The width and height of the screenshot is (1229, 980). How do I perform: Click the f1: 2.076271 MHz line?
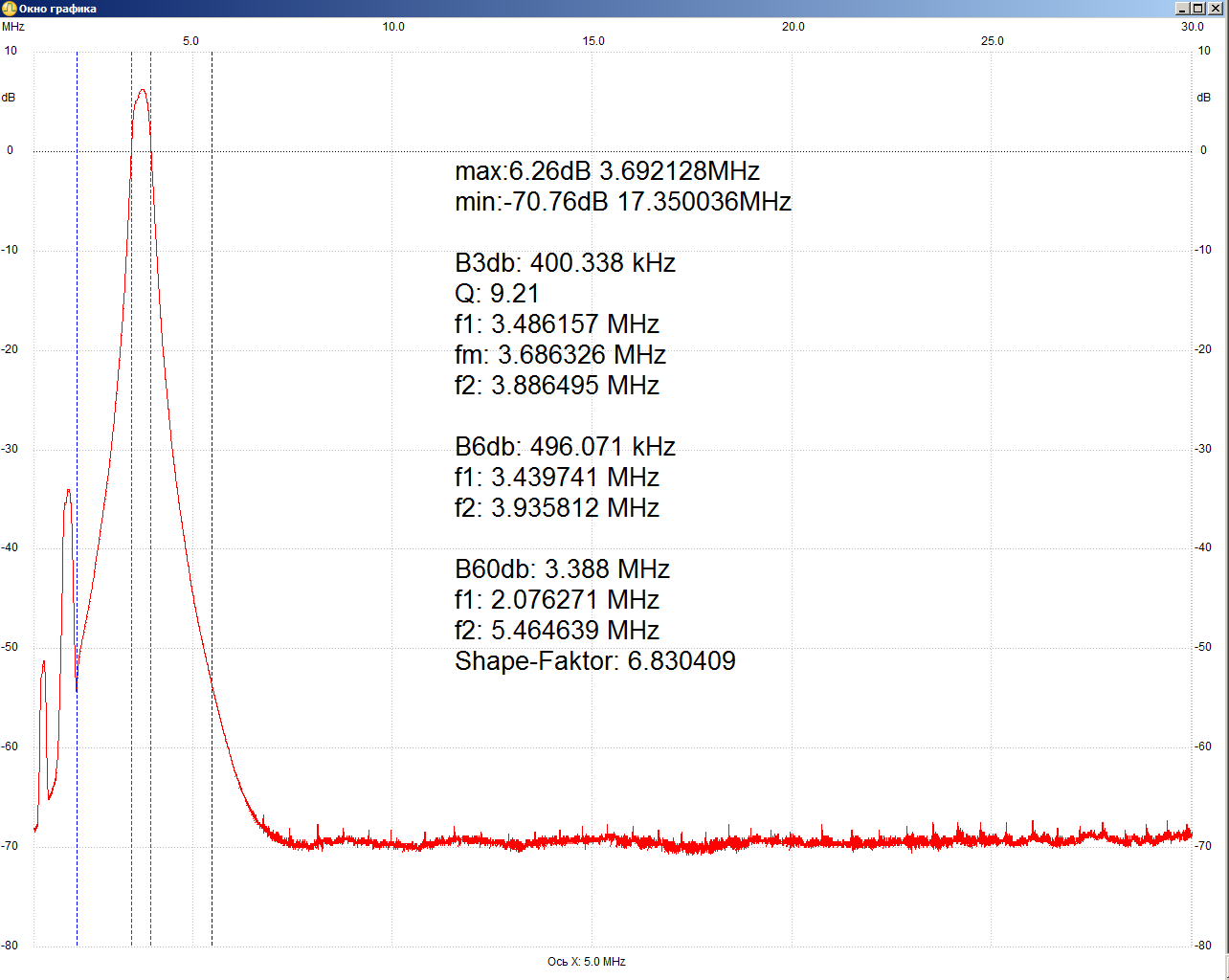557,600
